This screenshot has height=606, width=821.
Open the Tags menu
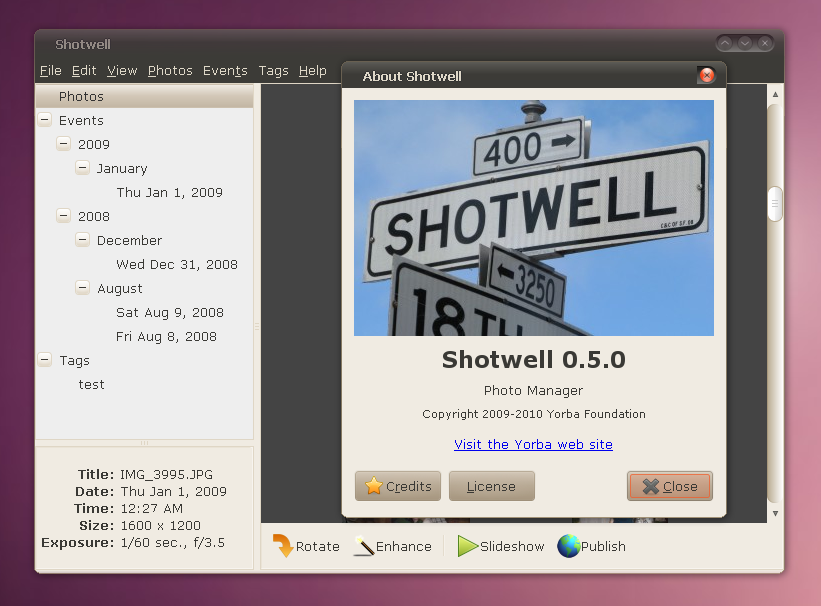pyautogui.click(x=273, y=71)
